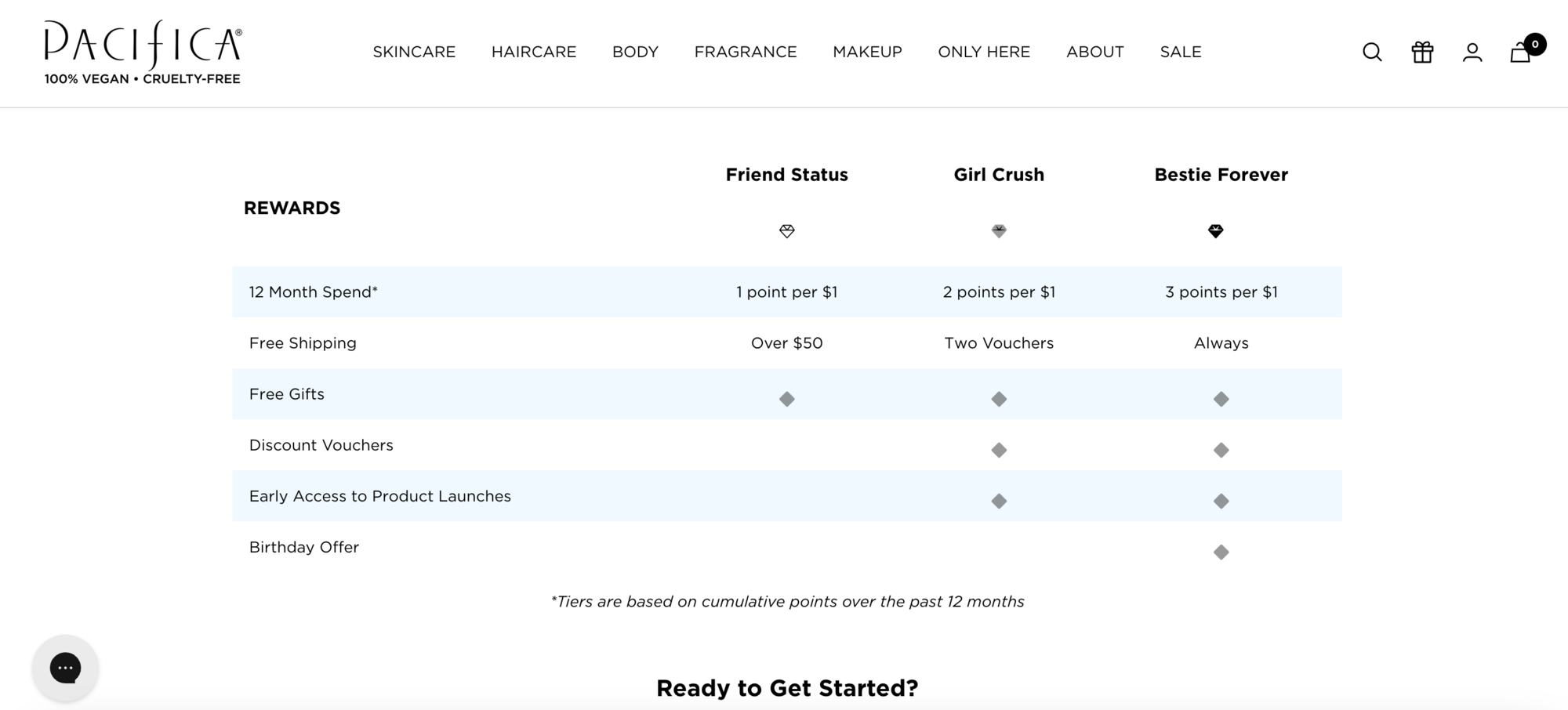Screen dimensions: 1568x710
Task: Click the "Birthday Offer" row label
Action: pyautogui.click(x=304, y=547)
